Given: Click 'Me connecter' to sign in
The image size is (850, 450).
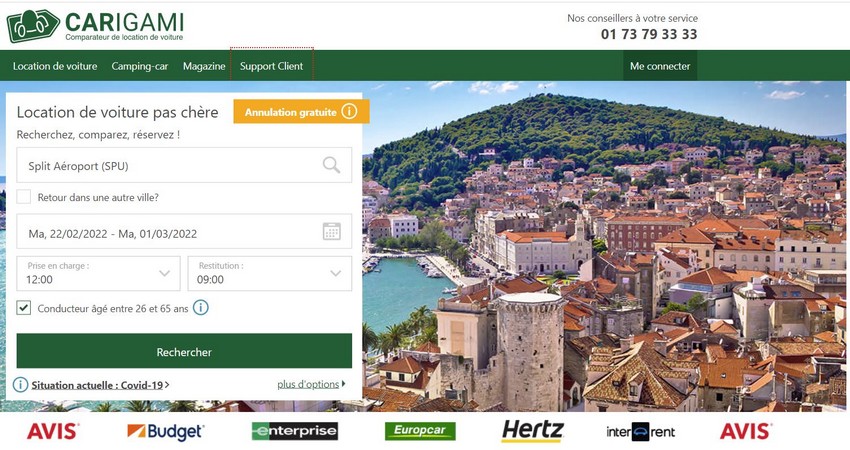Looking at the screenshot, I should pos(660,66).
